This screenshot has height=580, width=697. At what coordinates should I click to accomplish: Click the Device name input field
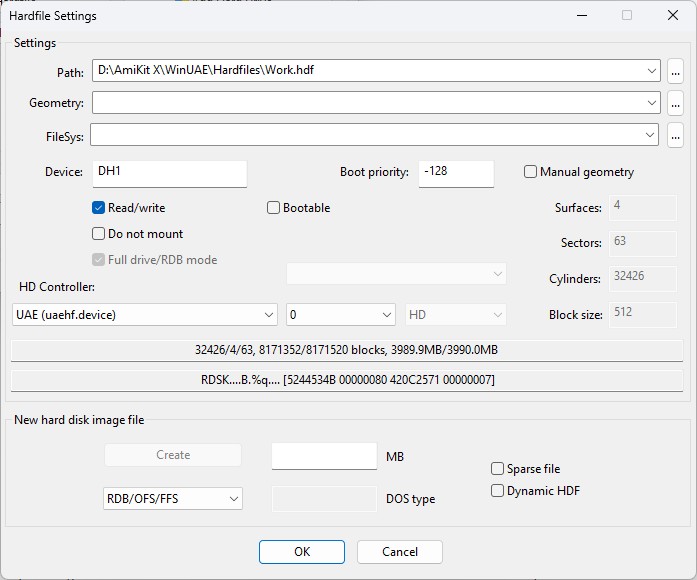pos(169,173)
